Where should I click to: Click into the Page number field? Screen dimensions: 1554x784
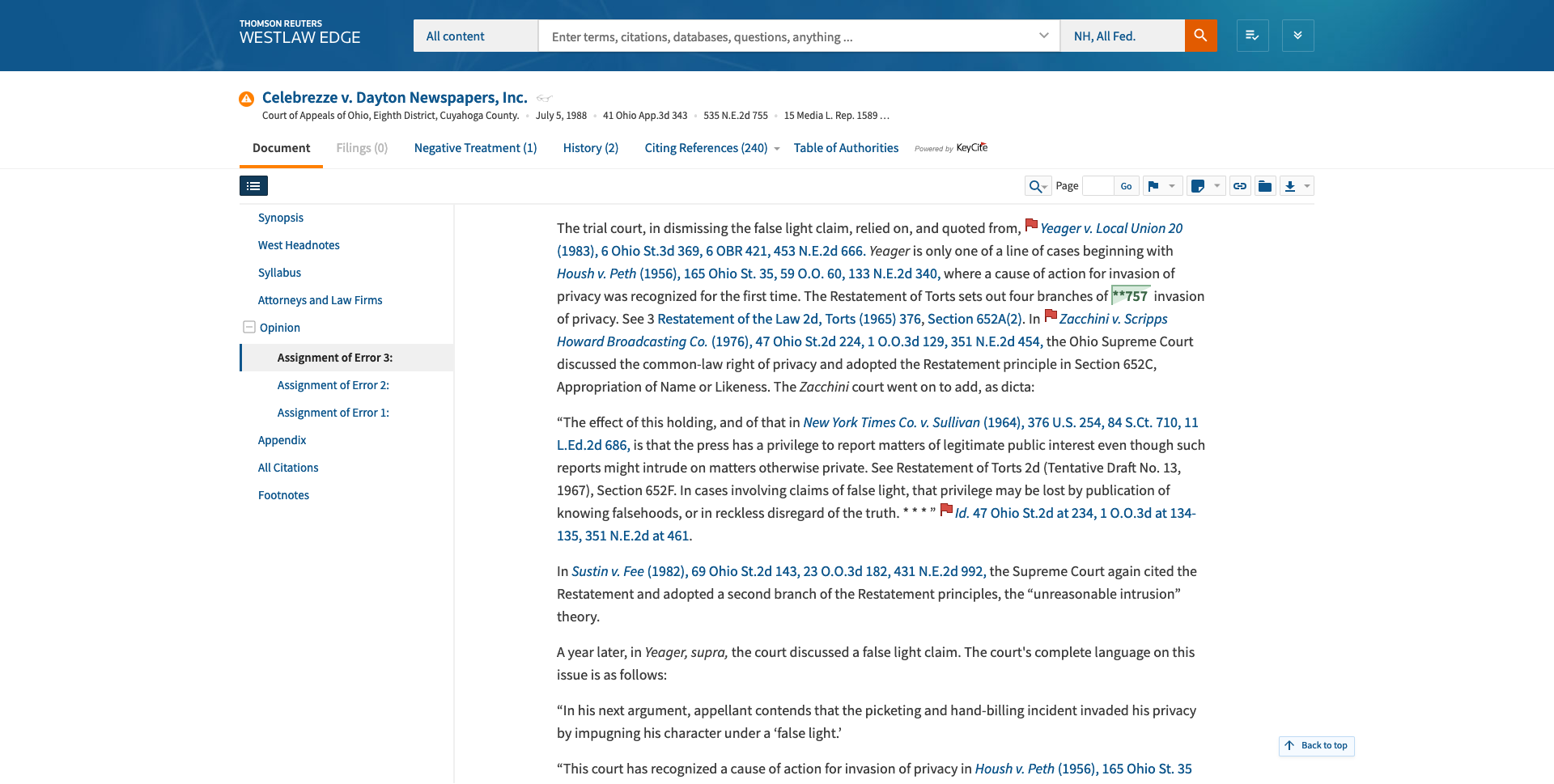(1098, 186)
